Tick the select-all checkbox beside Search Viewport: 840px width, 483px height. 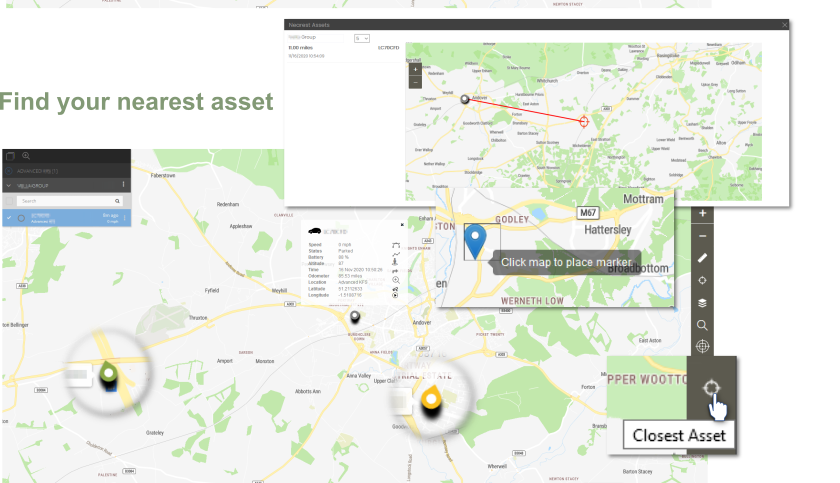tap(9, 201)
